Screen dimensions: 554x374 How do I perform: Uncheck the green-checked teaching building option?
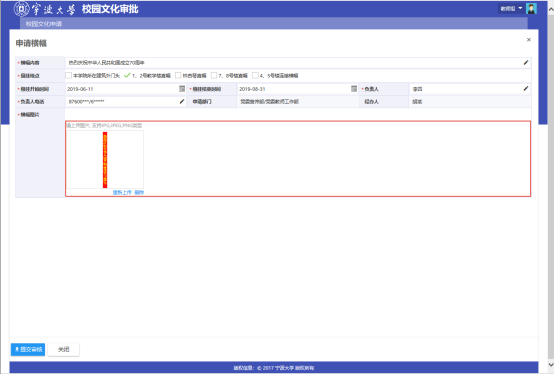[127, 75]
